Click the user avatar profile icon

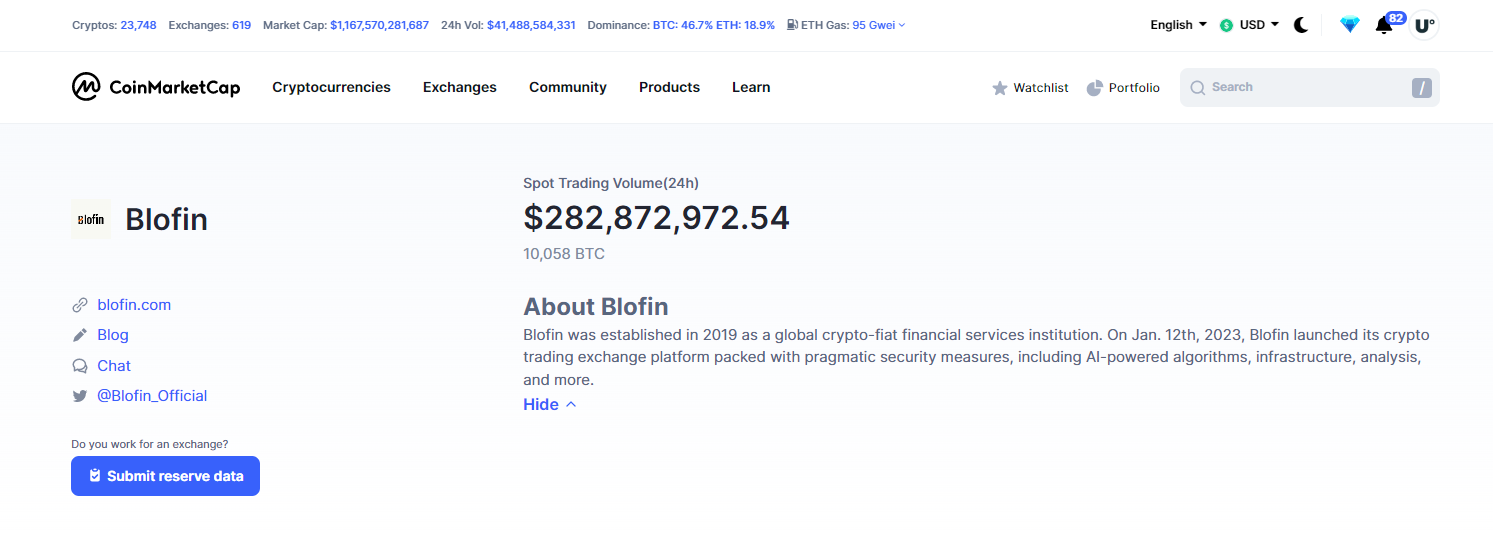pos(1424,25)
